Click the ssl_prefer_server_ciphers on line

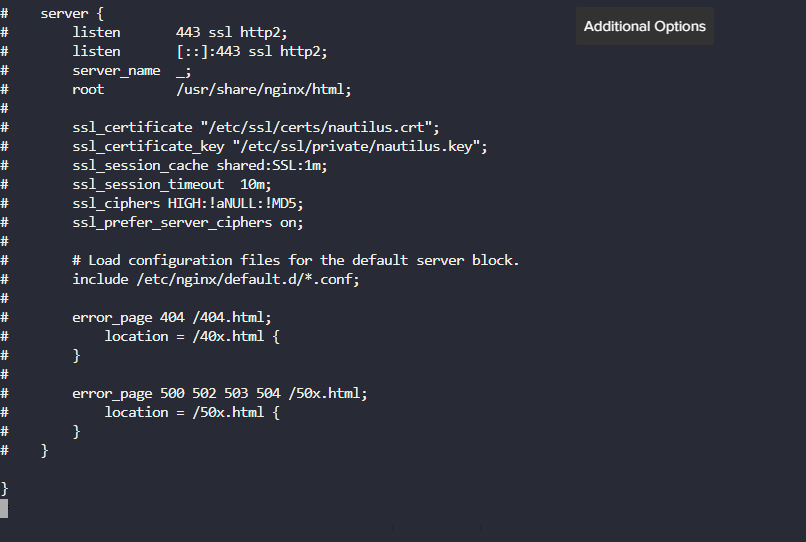pos(187,222)
